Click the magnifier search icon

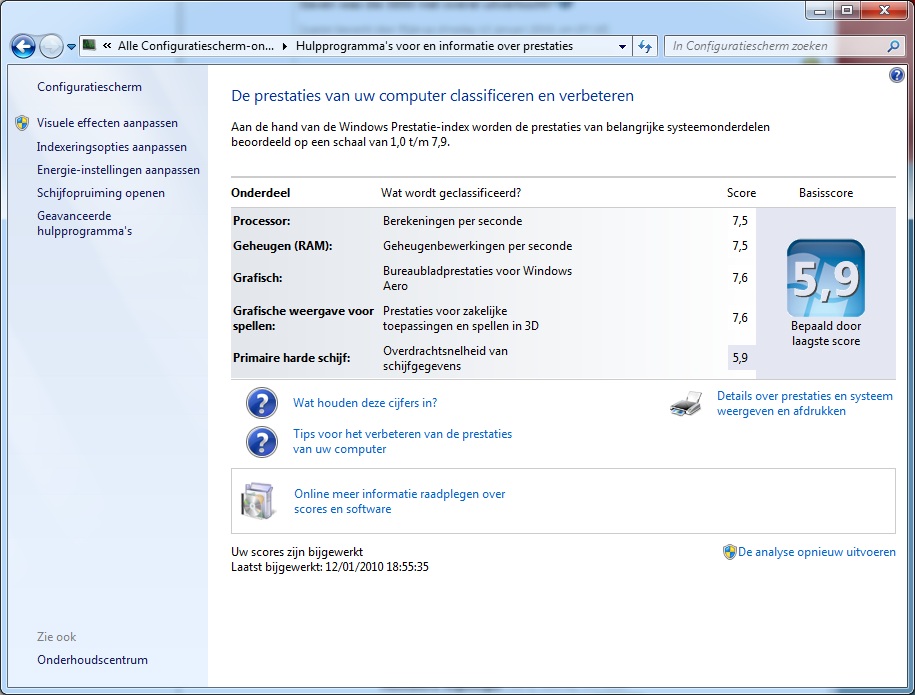tap(893, 46)
